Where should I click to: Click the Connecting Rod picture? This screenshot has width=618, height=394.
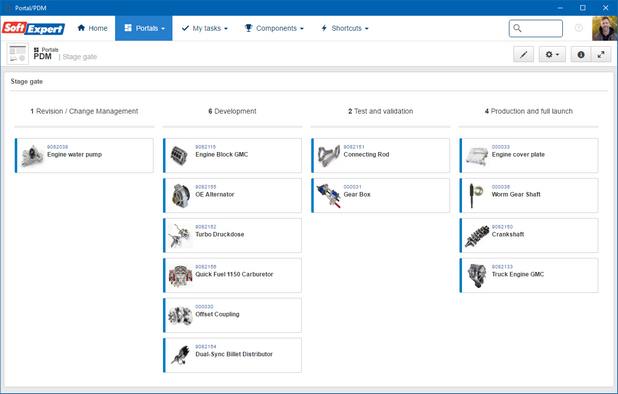[329, 155]
